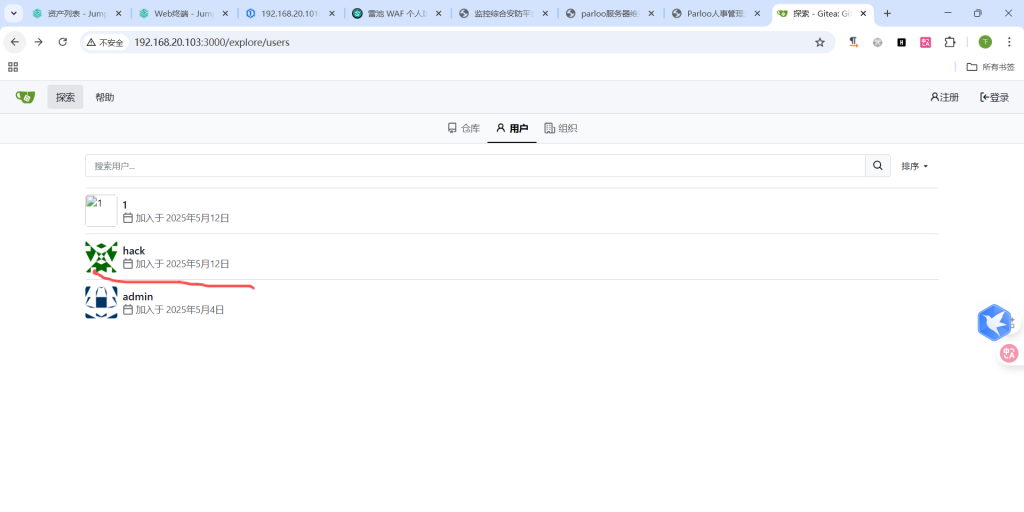Focus the 搜索用户 search input field
The width and height of the screenshot is (1024, 512).
475,166
